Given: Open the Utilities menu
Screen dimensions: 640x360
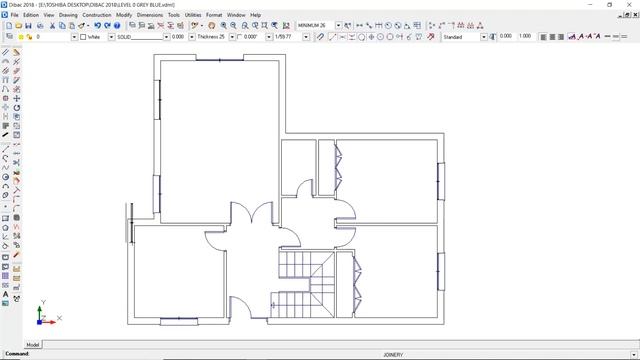Looking at the screenshot, I should 193,15.
